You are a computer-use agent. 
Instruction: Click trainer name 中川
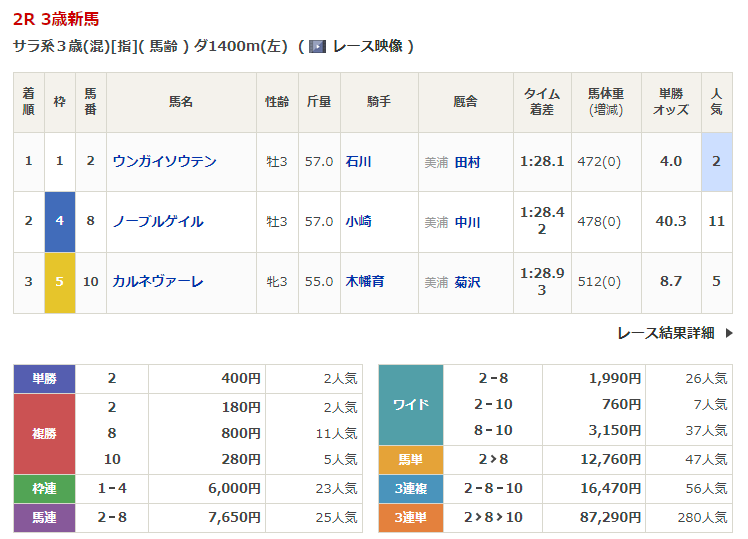[467, 222]
